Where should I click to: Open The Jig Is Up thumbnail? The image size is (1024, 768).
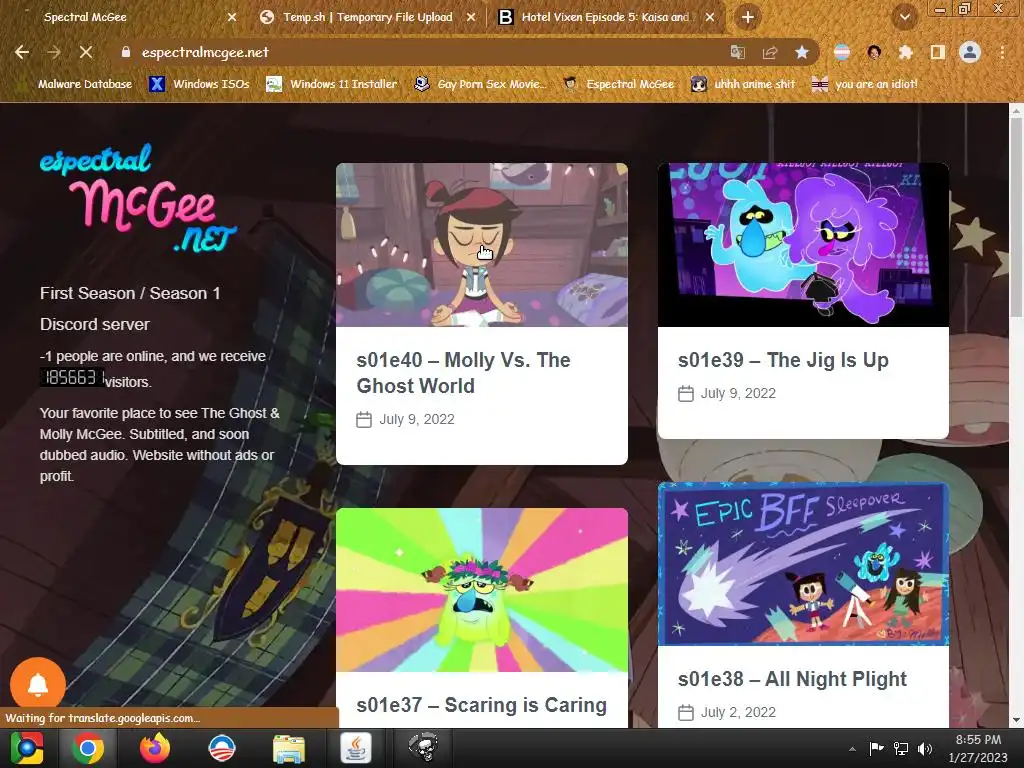(803, 245)
